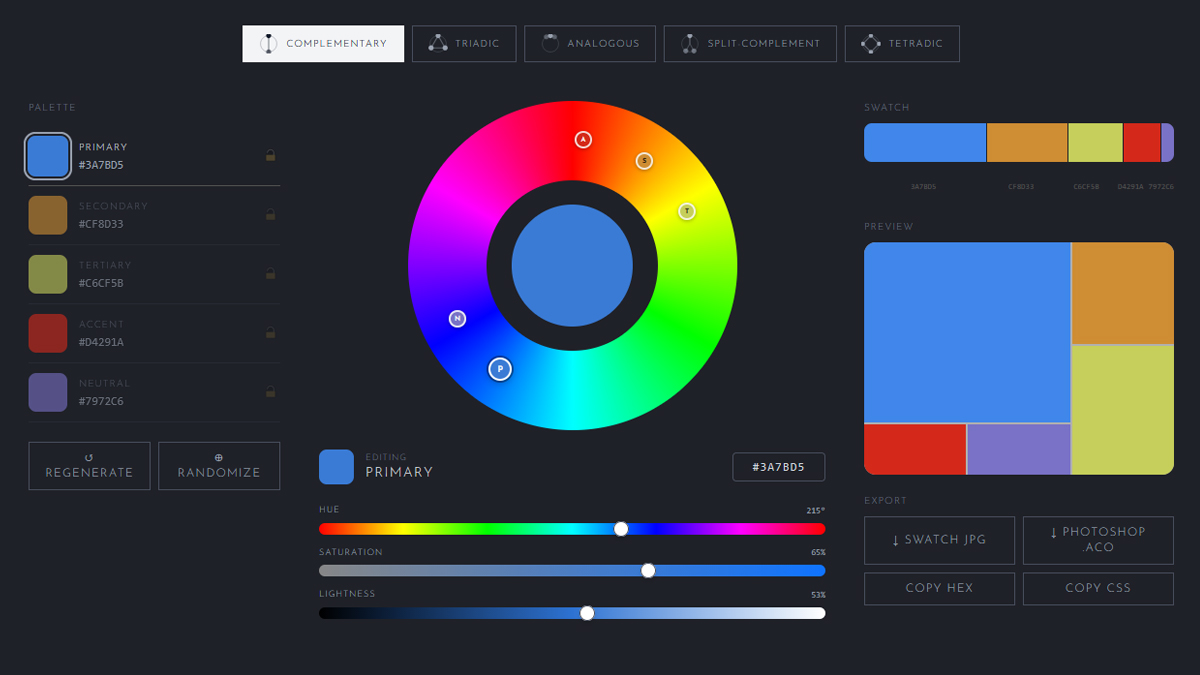Click the Copy CSS button

tap(1097, 588)
